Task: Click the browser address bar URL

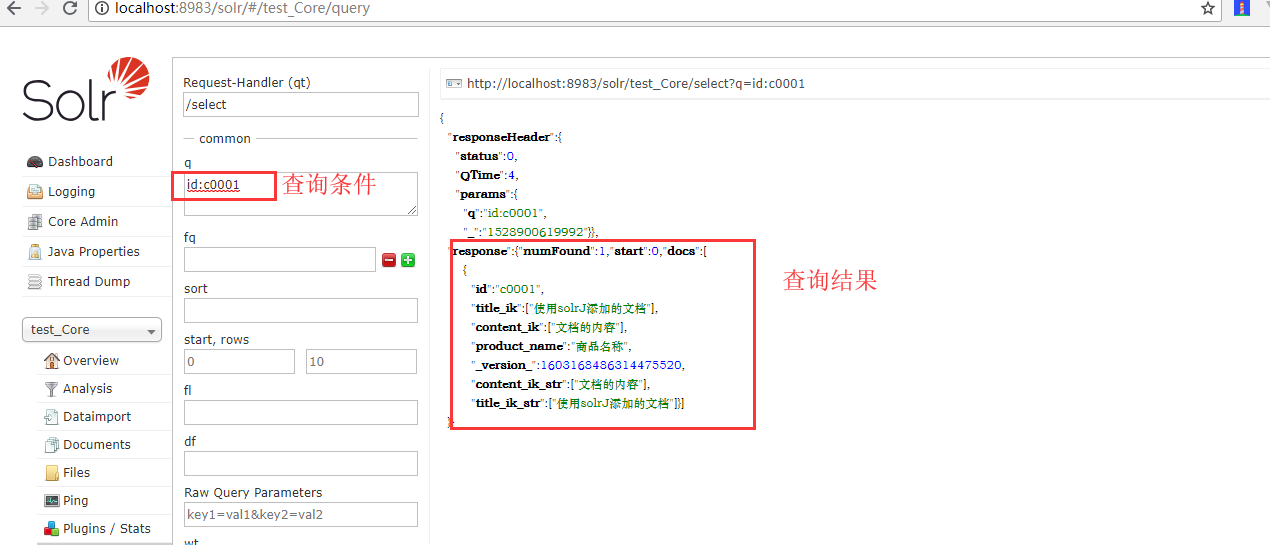Action: [x=244, y=9]
